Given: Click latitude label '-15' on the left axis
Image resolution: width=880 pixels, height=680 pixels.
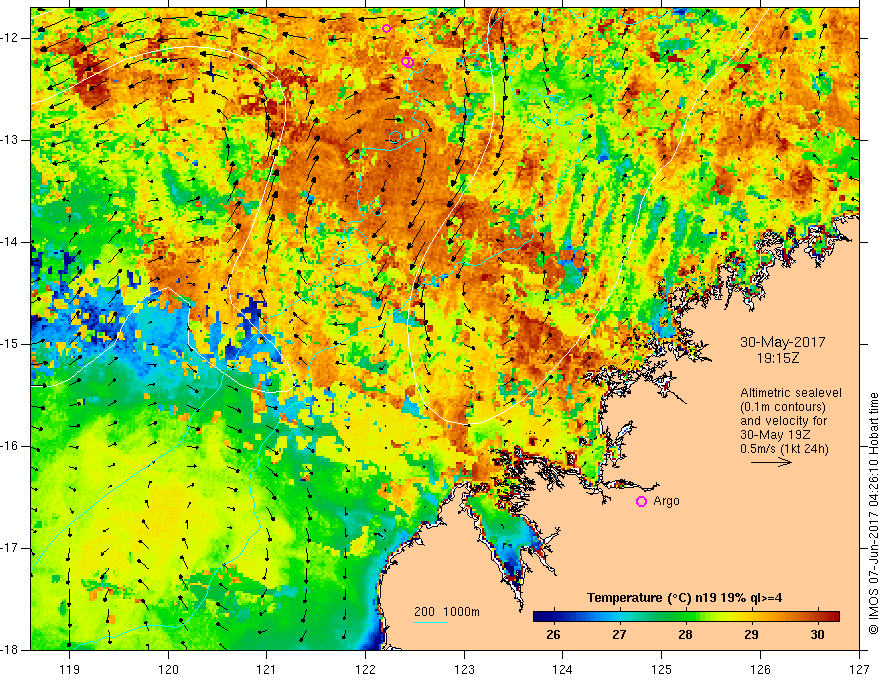Looking at the screenshot, I should [x=11, y=344].
